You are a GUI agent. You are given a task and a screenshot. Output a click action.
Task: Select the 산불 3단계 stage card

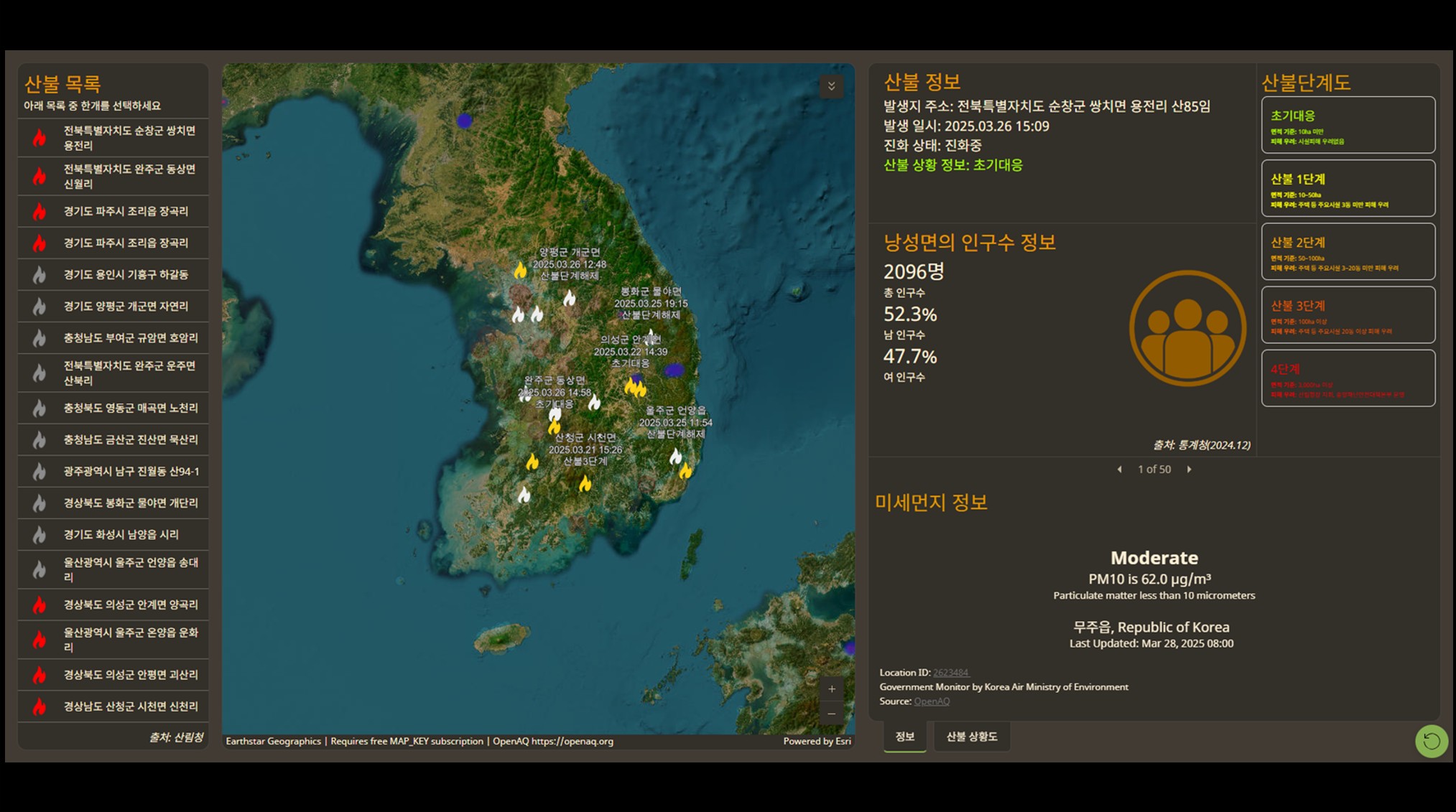(1348, 314)
